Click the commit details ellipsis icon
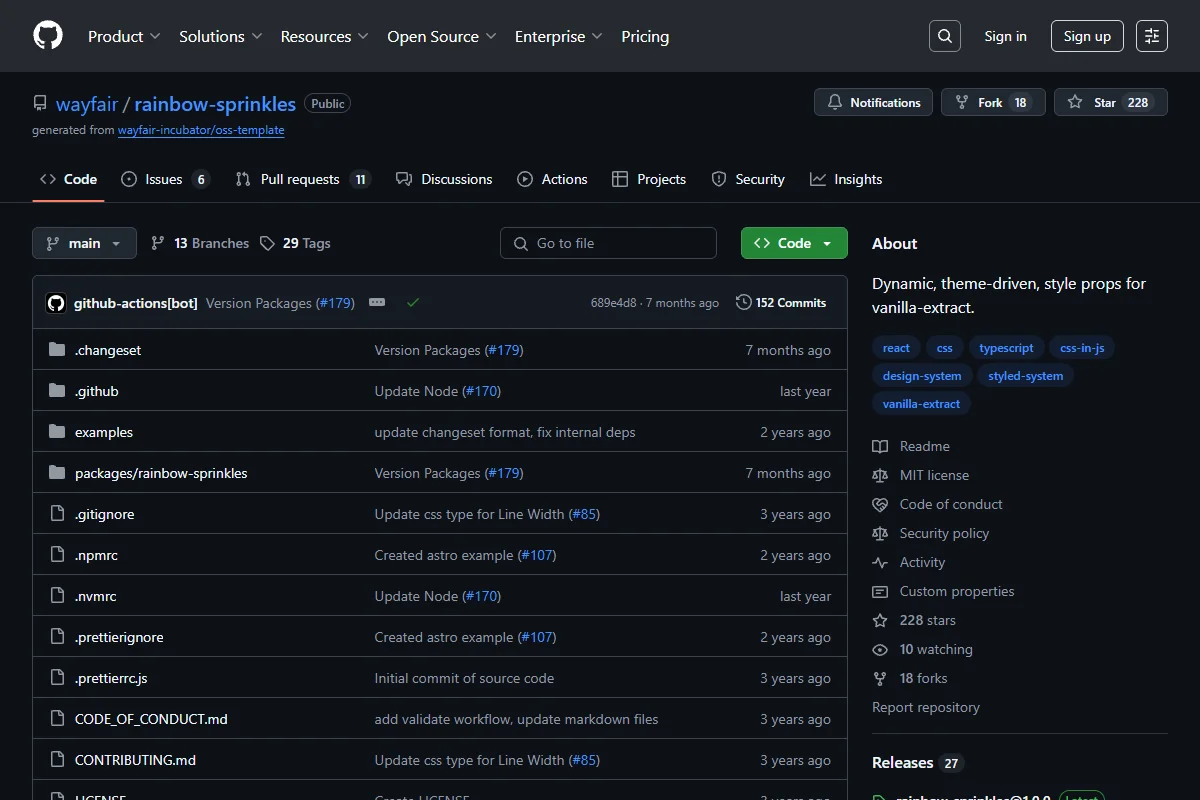Screen dimensions: 1200x800 click(x=377, y=302)
